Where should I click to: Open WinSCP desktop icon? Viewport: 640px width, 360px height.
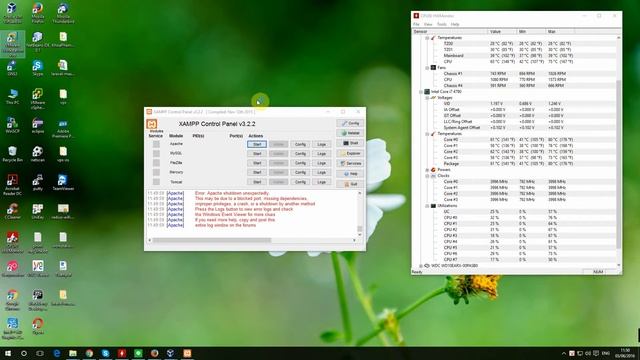tap(13, 126)
